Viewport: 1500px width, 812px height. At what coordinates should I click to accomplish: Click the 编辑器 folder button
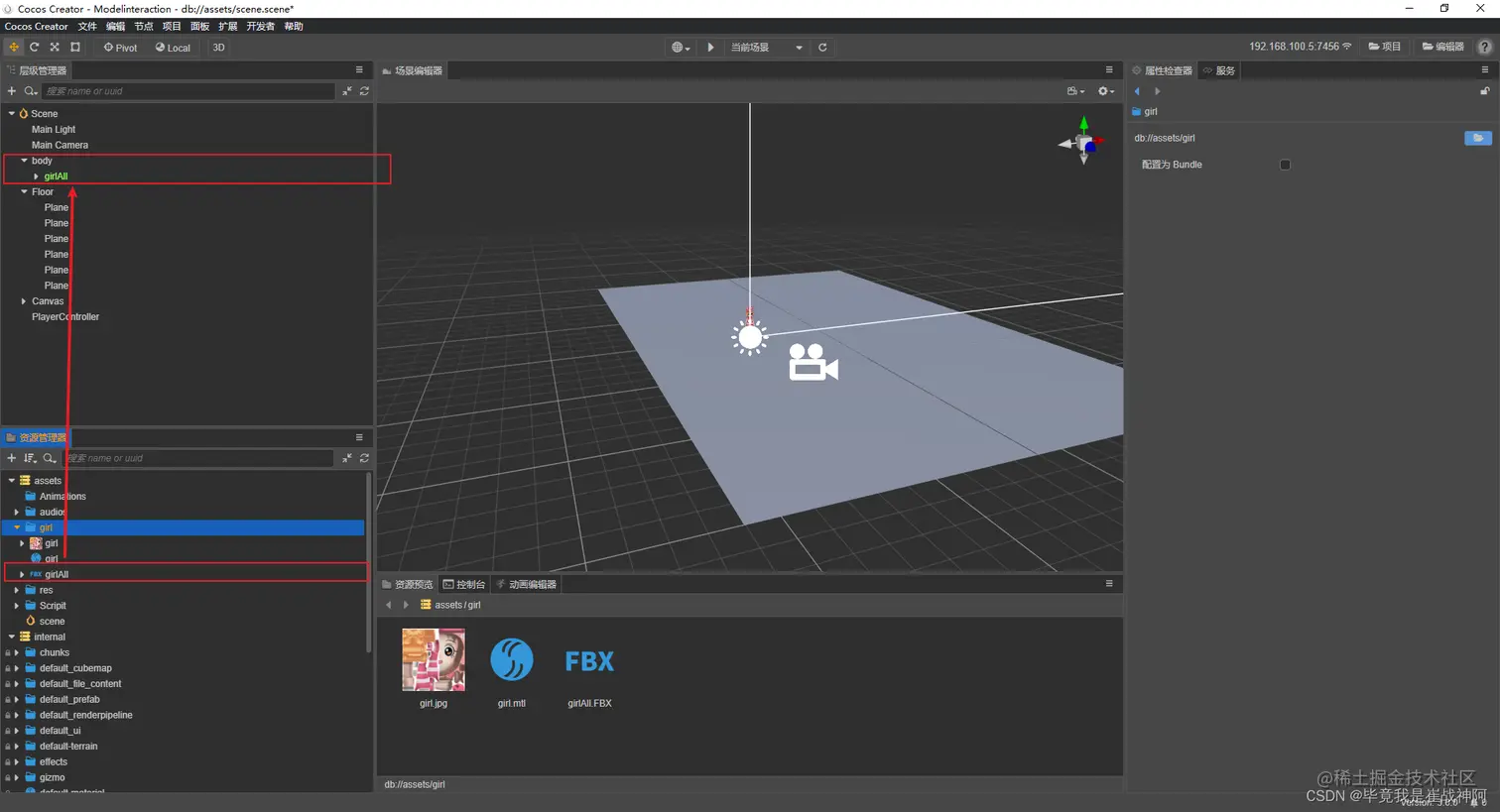click(1442, 47)
